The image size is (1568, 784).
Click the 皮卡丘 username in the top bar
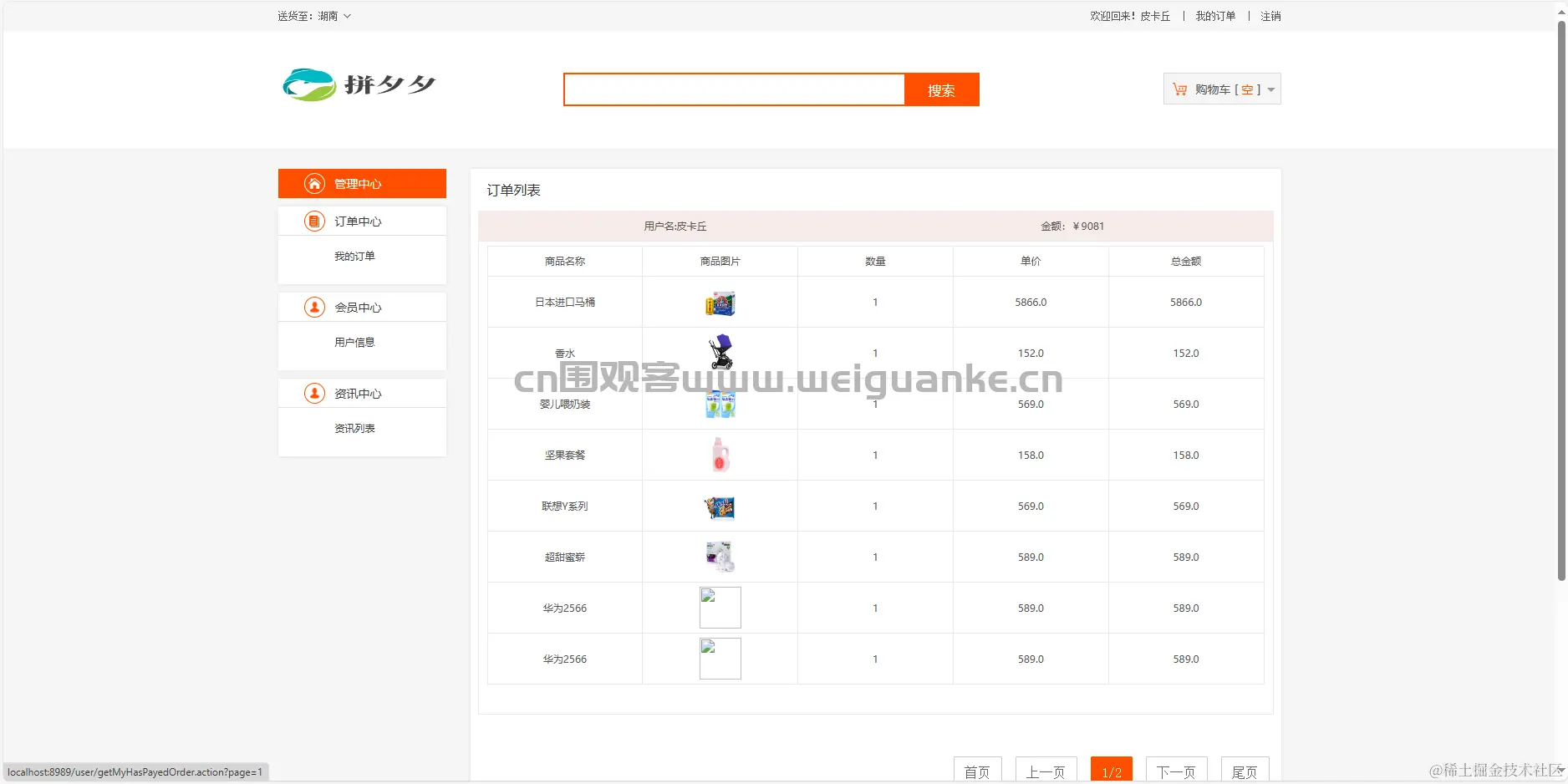tap(1155, 16)
